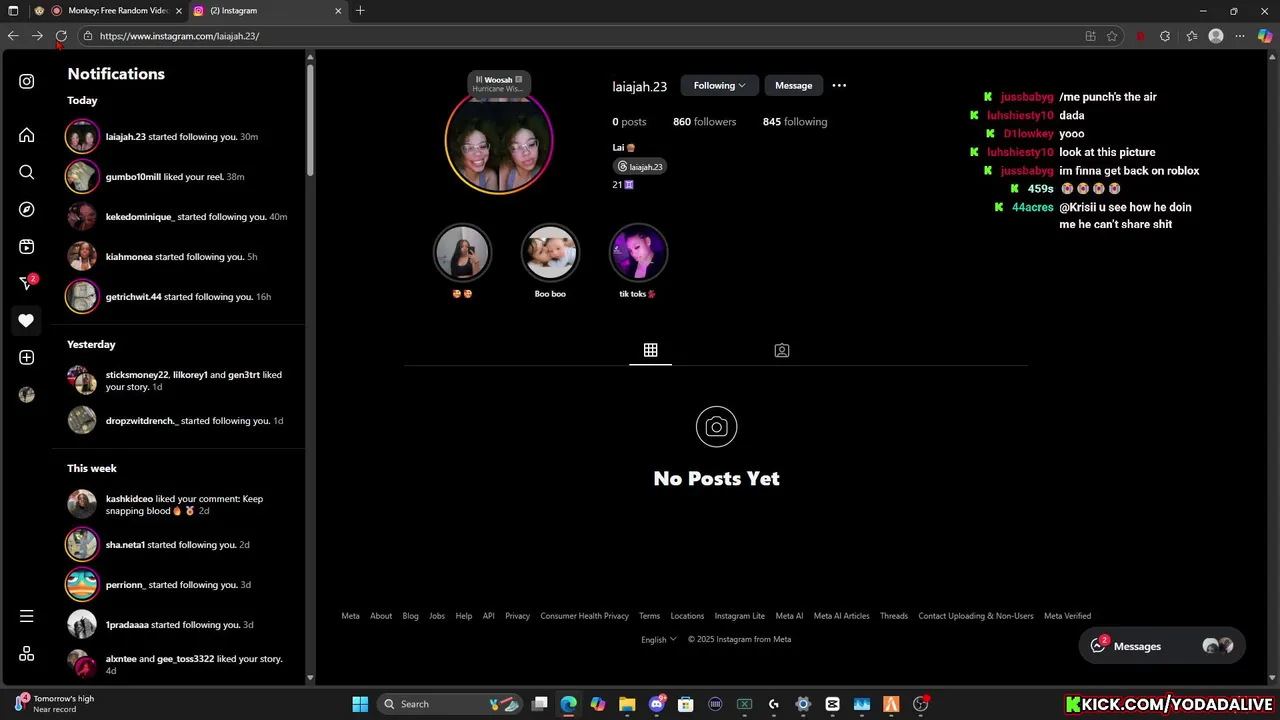Open the weather widget Tomorrow's high

click(x=55, y=704)
